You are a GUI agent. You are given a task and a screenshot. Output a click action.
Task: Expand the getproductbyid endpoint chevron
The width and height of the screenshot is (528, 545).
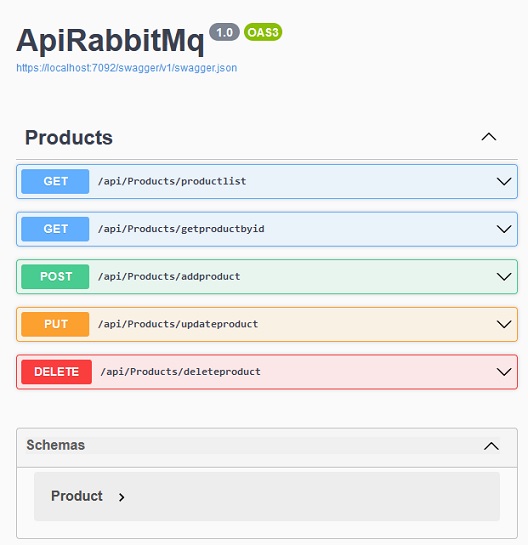pyautogui.click(x=504, y=229)
